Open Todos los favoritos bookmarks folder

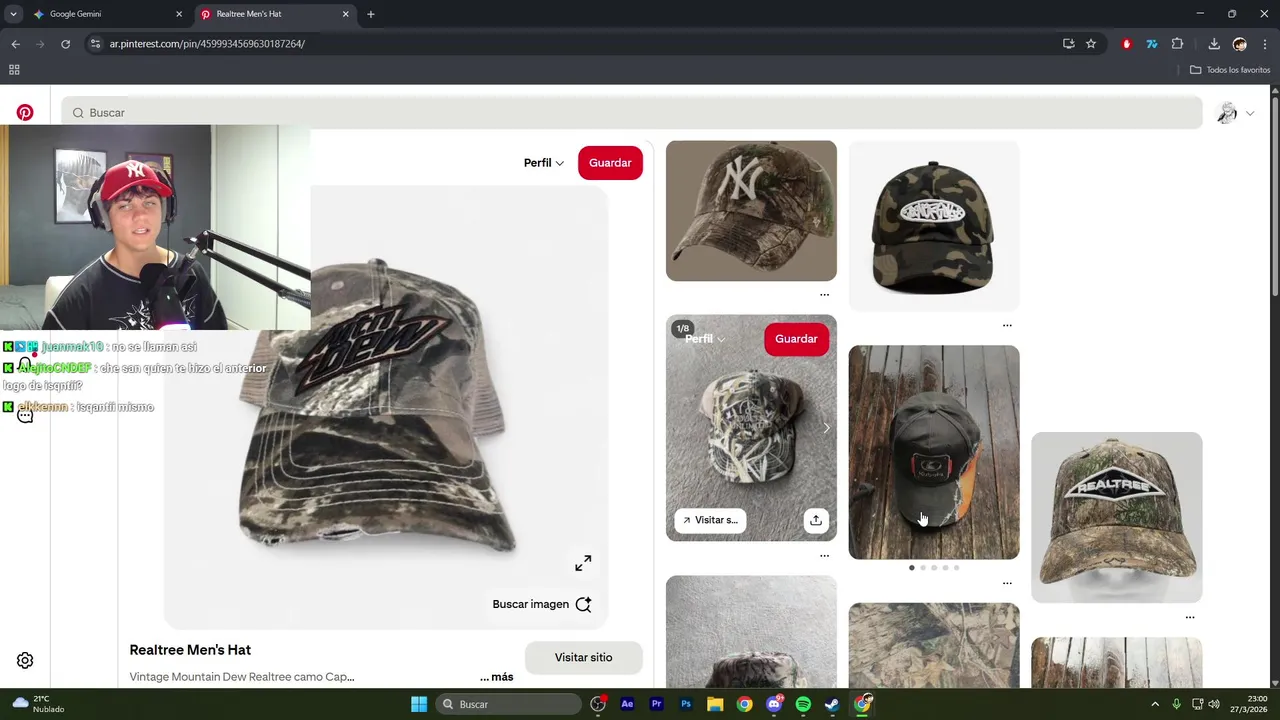(1230, 70)
